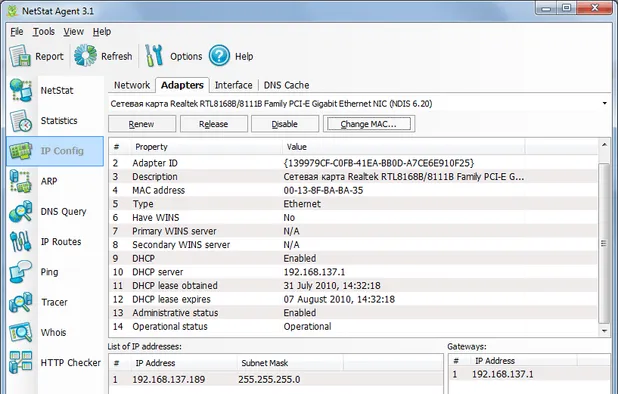618x394 pixels.
Task: Click the Change MAC... button
Action: point(369,124)
